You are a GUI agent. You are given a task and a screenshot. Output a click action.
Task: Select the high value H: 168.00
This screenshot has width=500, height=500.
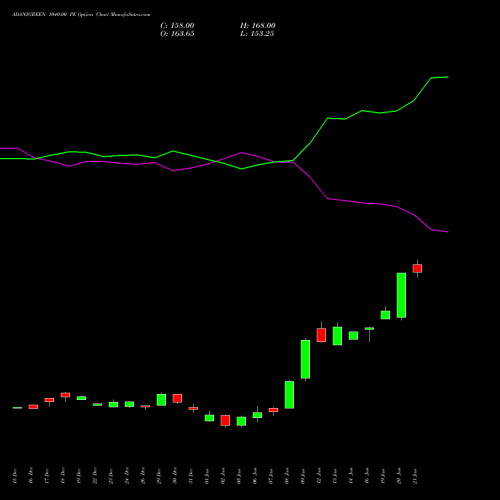tap(258, 26)
